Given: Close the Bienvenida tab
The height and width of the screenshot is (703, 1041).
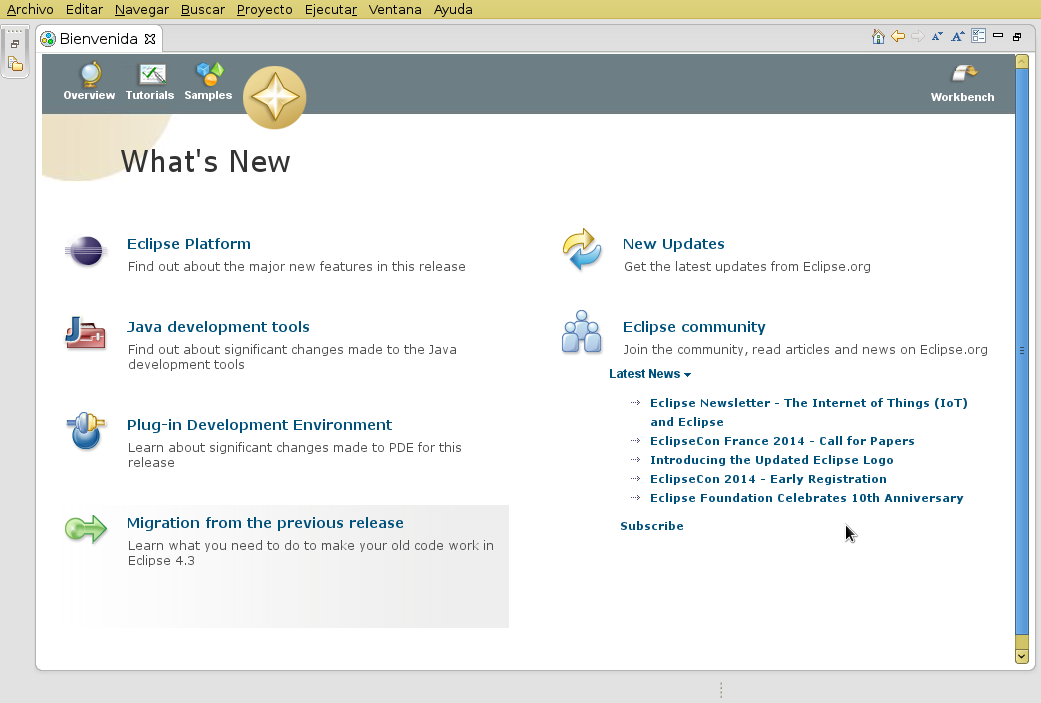Looking at the screenshot, I should 150,39.
